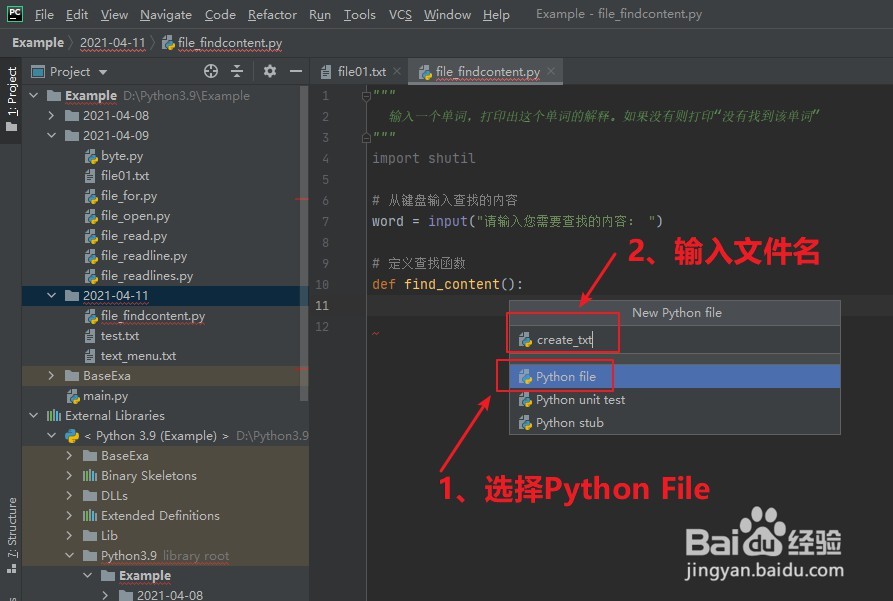The height and width of the screenshot is (601, 893).
Task: Open the Project panel settings gear
Action: click(268, 71)
